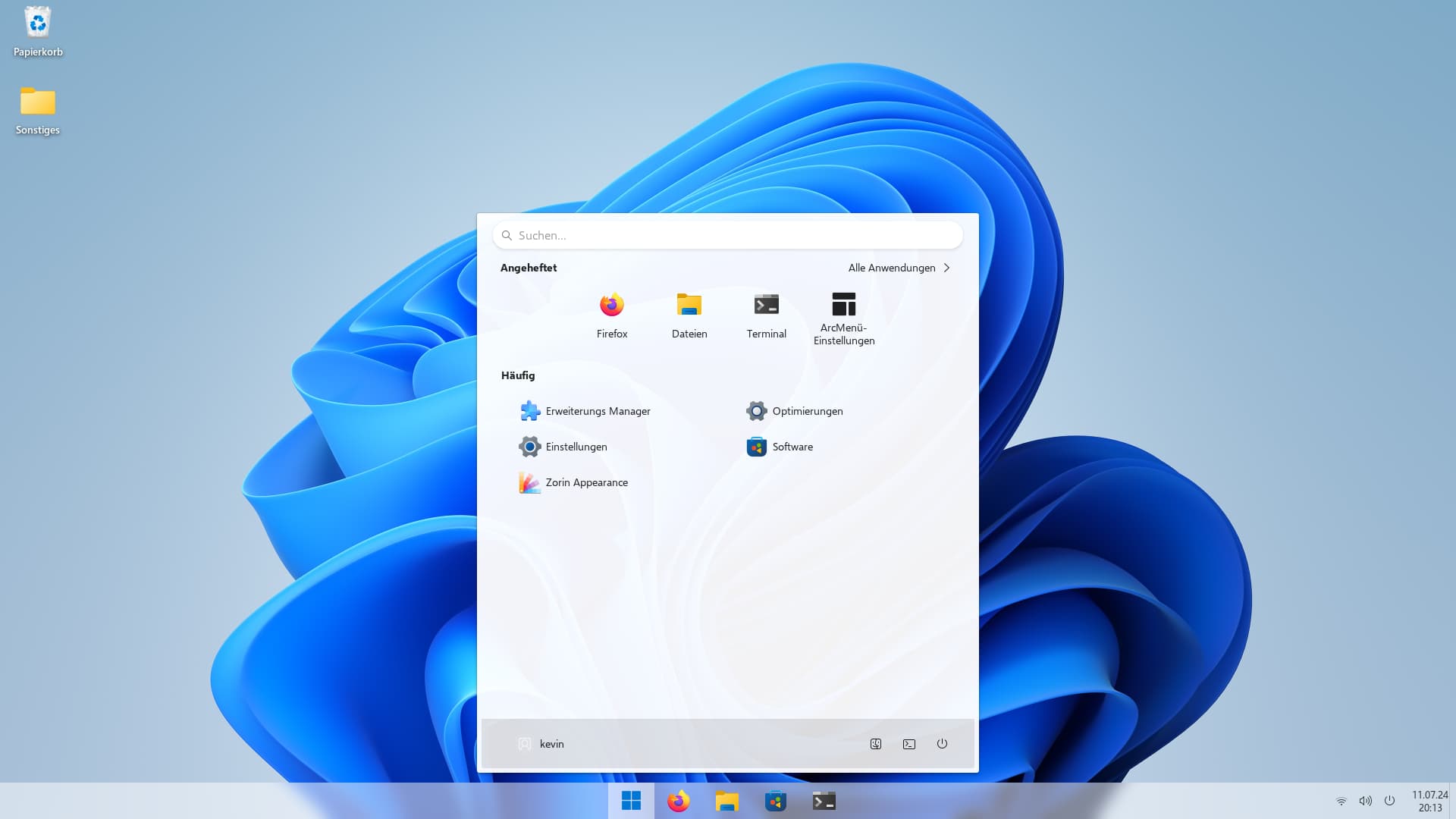Open Software from the taskbar

coord(775,801)
